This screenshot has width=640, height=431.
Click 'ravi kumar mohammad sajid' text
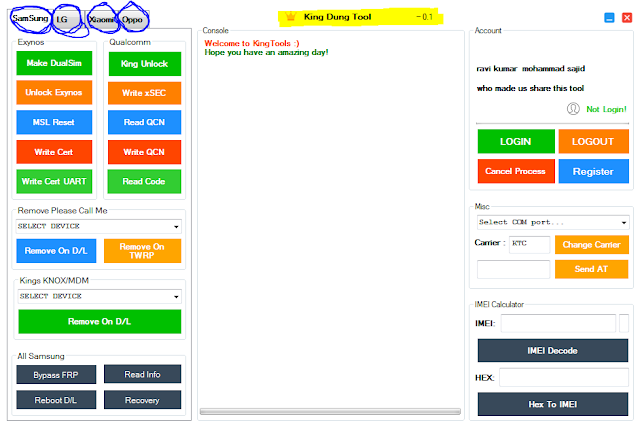pos(531,69)
